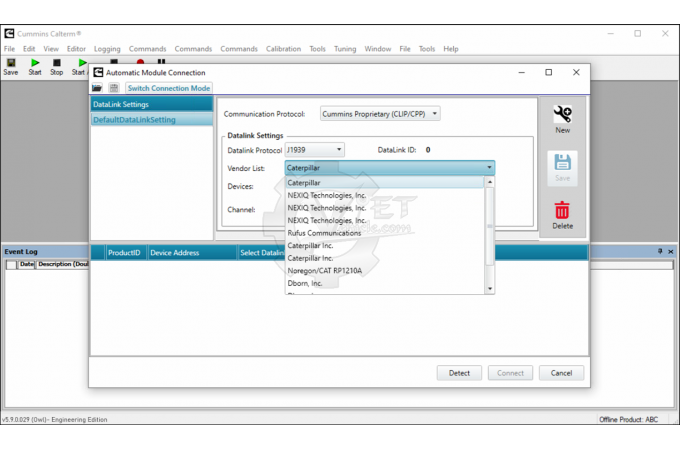Open the Window menu

click(378, 49)
